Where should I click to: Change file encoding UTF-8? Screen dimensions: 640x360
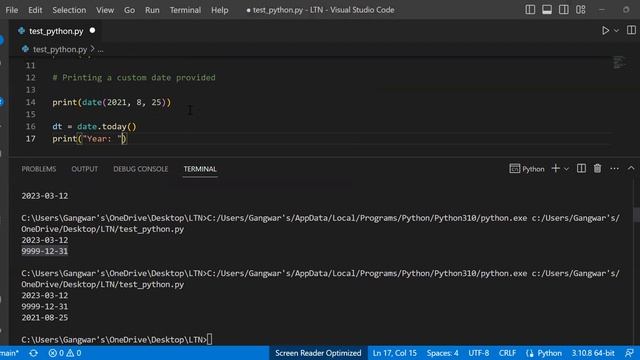pos(478,353)
